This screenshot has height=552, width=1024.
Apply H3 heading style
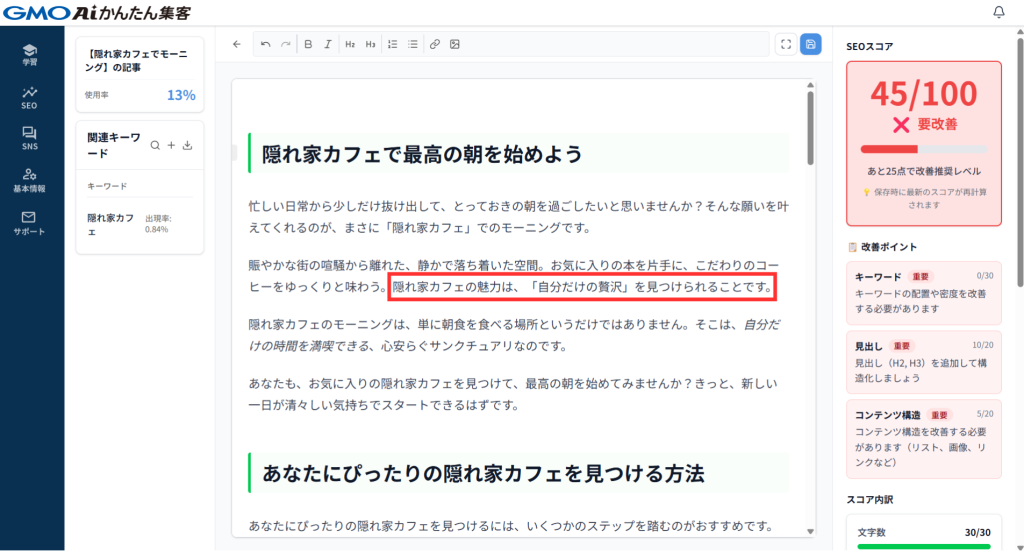point(370,44)
